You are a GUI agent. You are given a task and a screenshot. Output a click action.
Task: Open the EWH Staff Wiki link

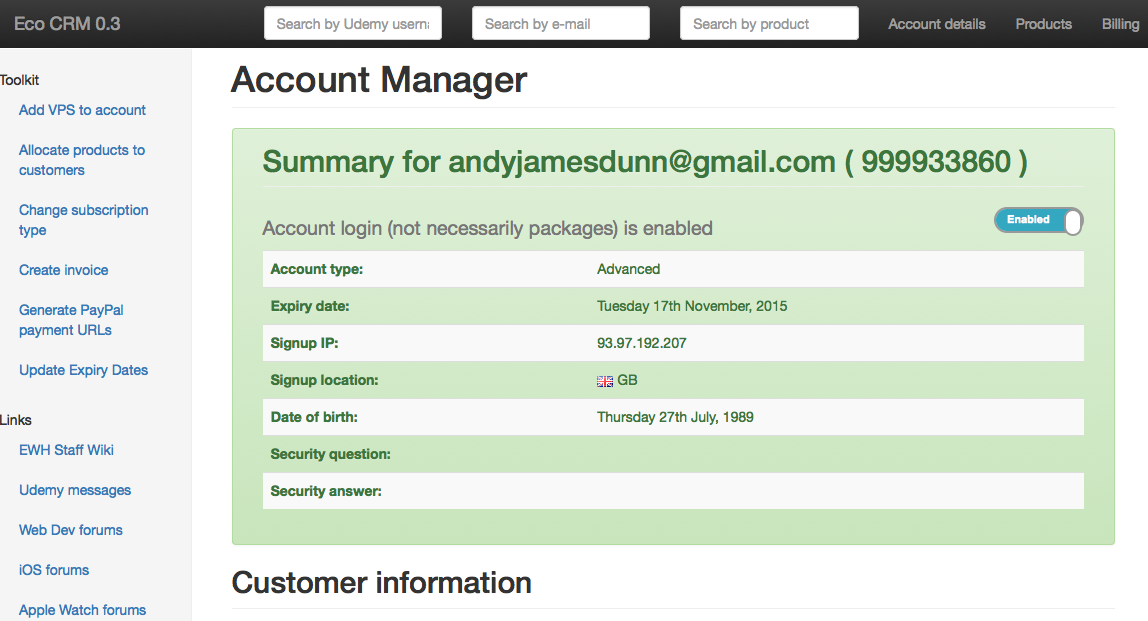tap(66, 450)
